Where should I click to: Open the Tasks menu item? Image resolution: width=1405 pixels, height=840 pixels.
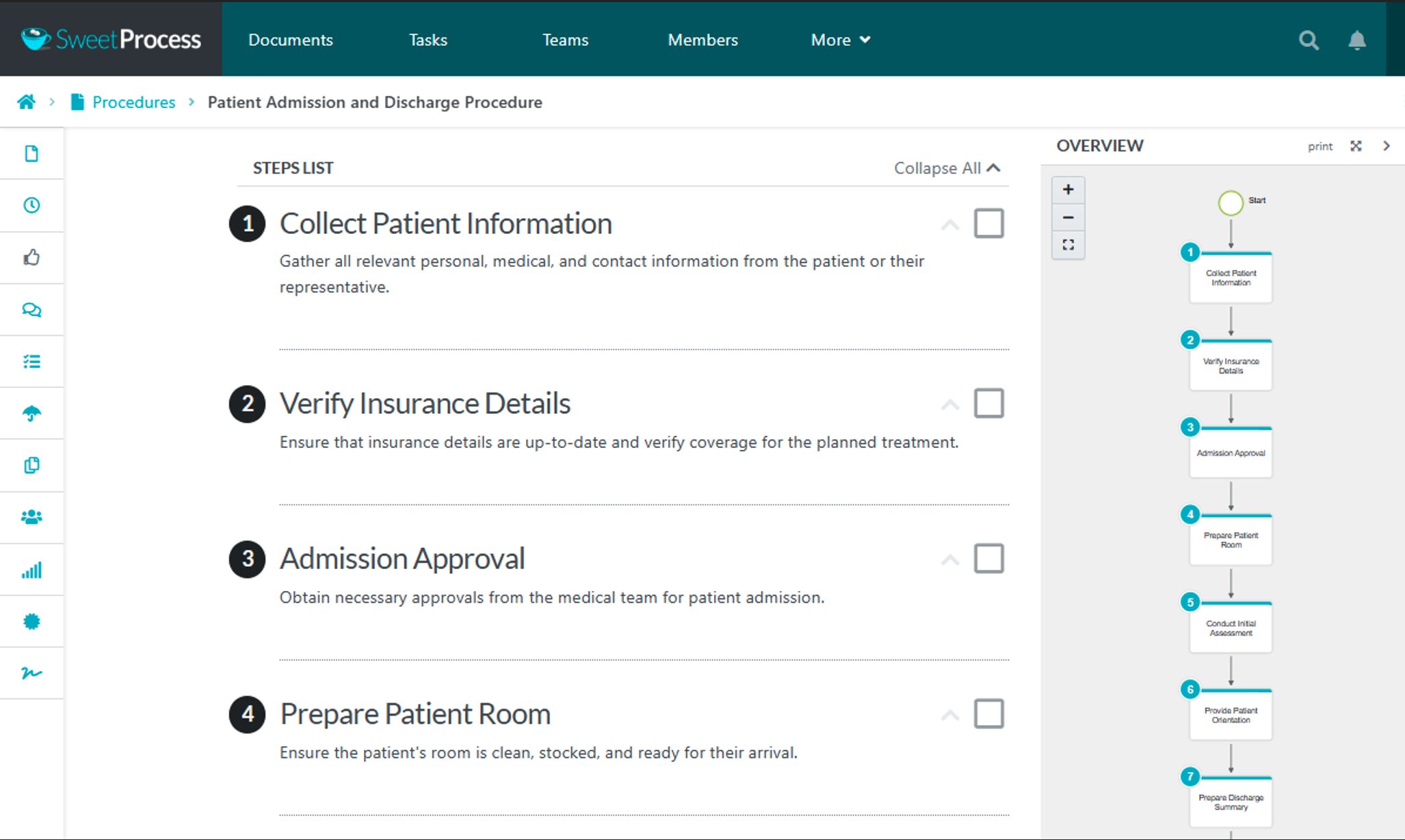tap(428, 40)
